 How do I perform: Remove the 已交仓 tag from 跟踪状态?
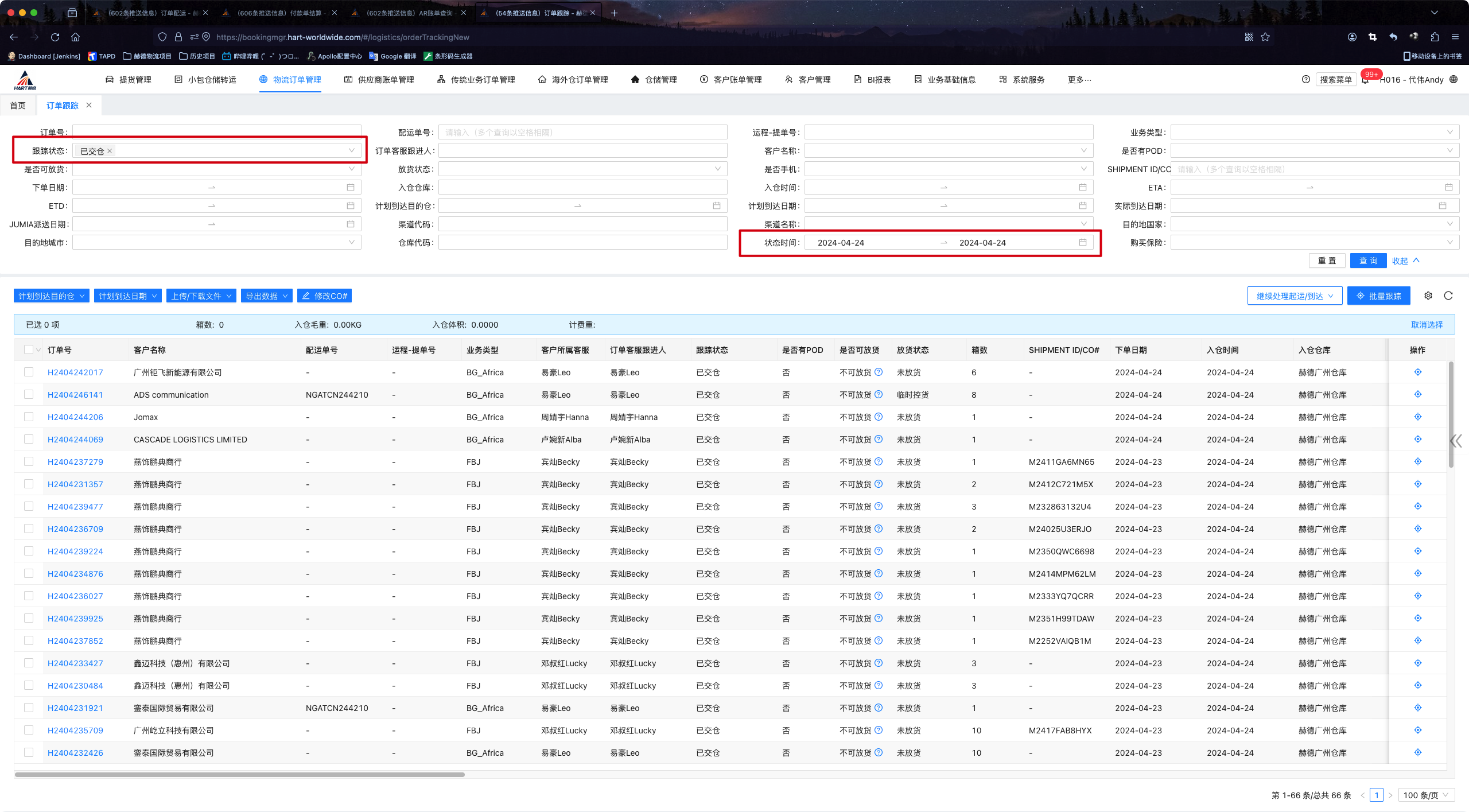(x=110, y=151)
